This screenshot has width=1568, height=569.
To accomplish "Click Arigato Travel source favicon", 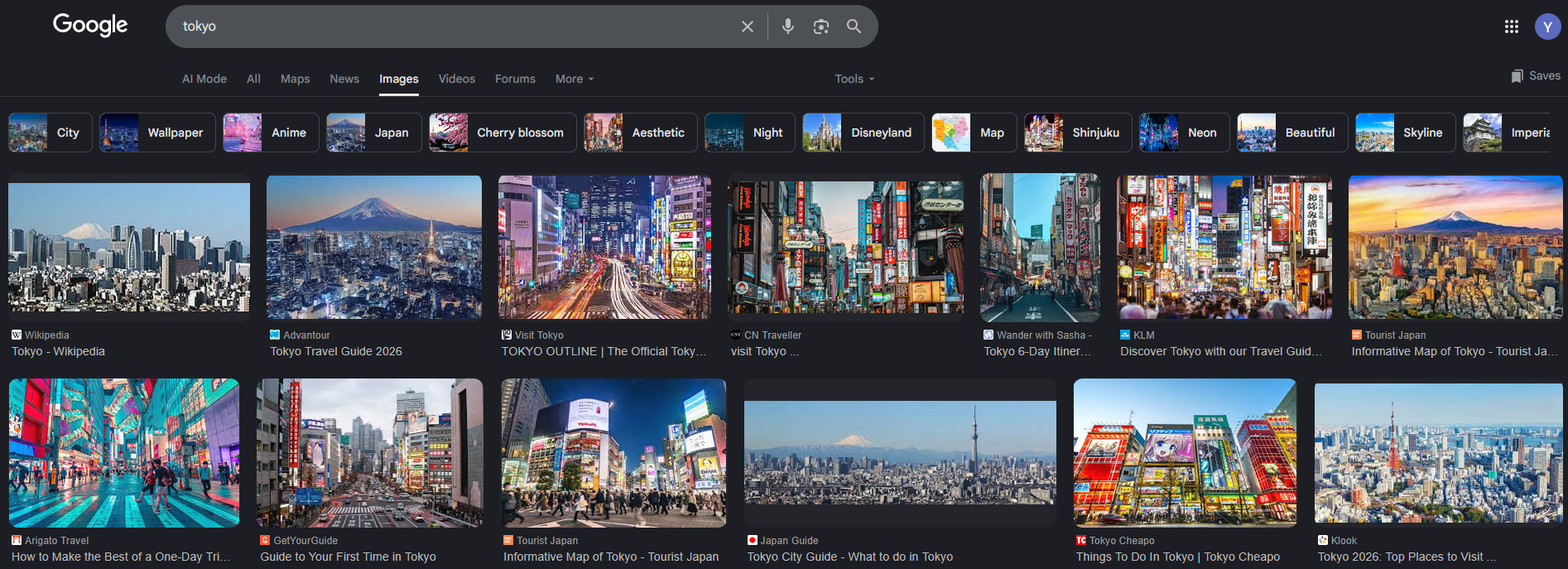I will click(17, 541).
